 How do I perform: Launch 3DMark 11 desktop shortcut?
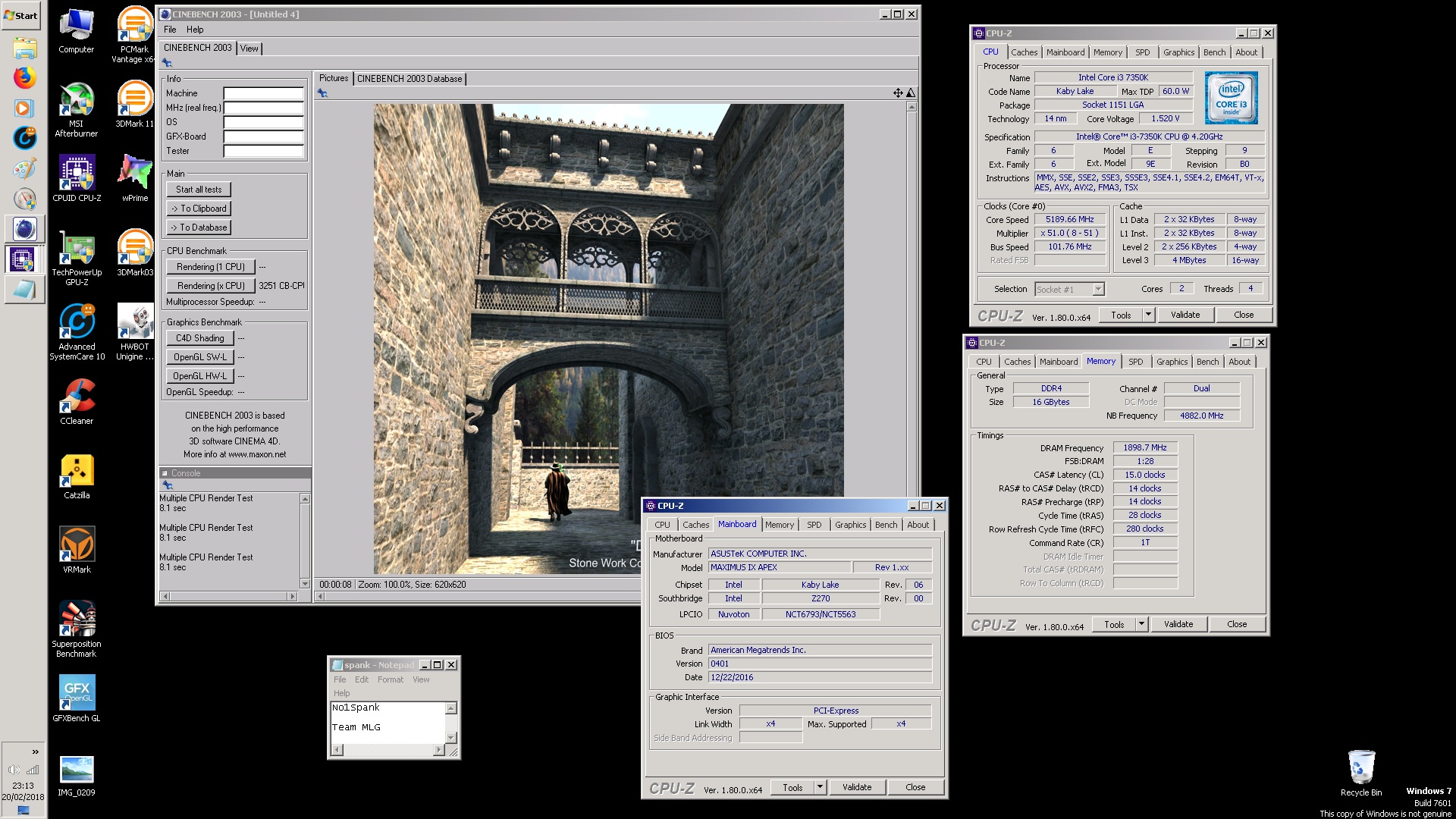[x=135, y=105]
